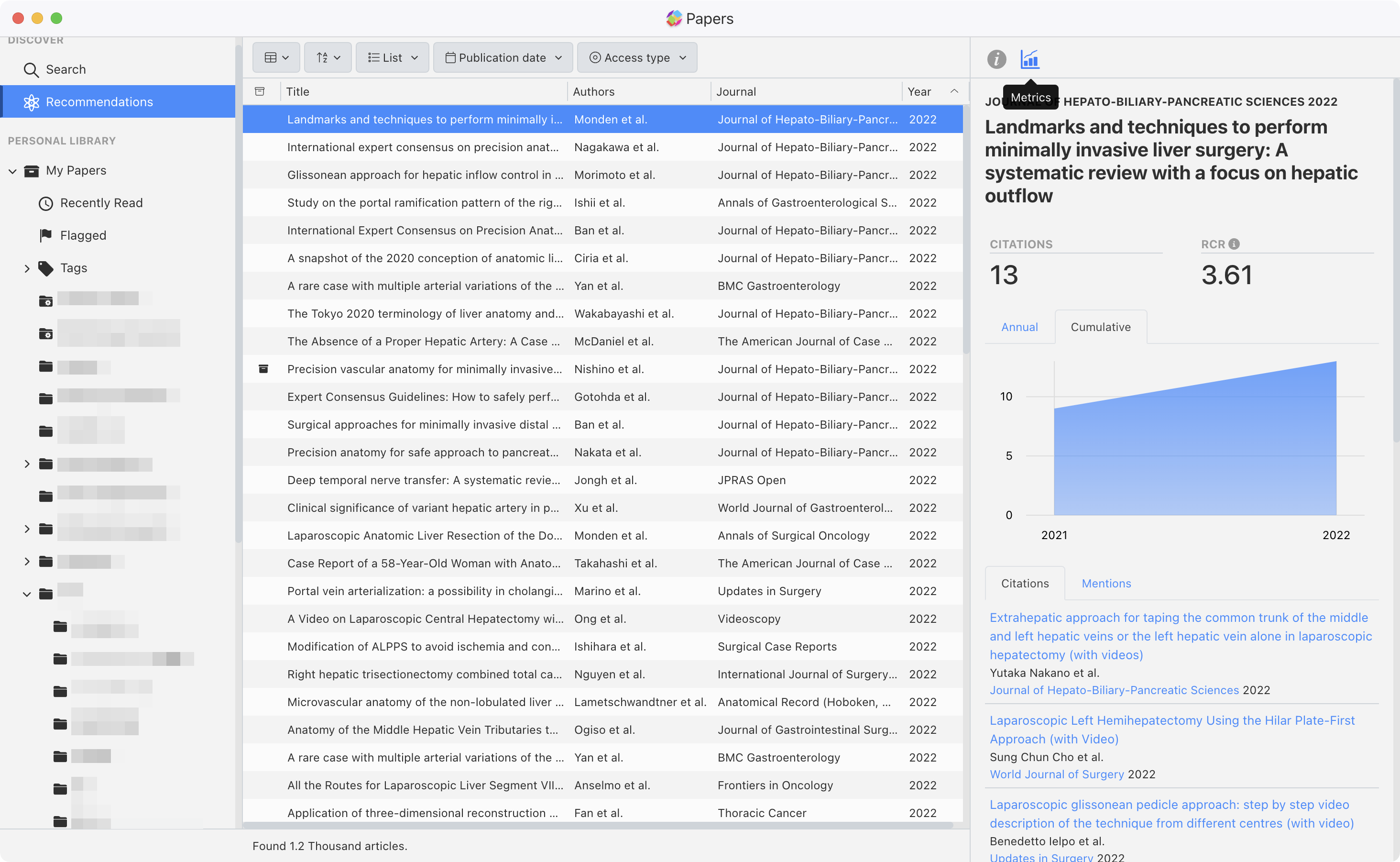Switch to the Mentions tab
Viewport: 1400px width, 862px height.
1106,583
